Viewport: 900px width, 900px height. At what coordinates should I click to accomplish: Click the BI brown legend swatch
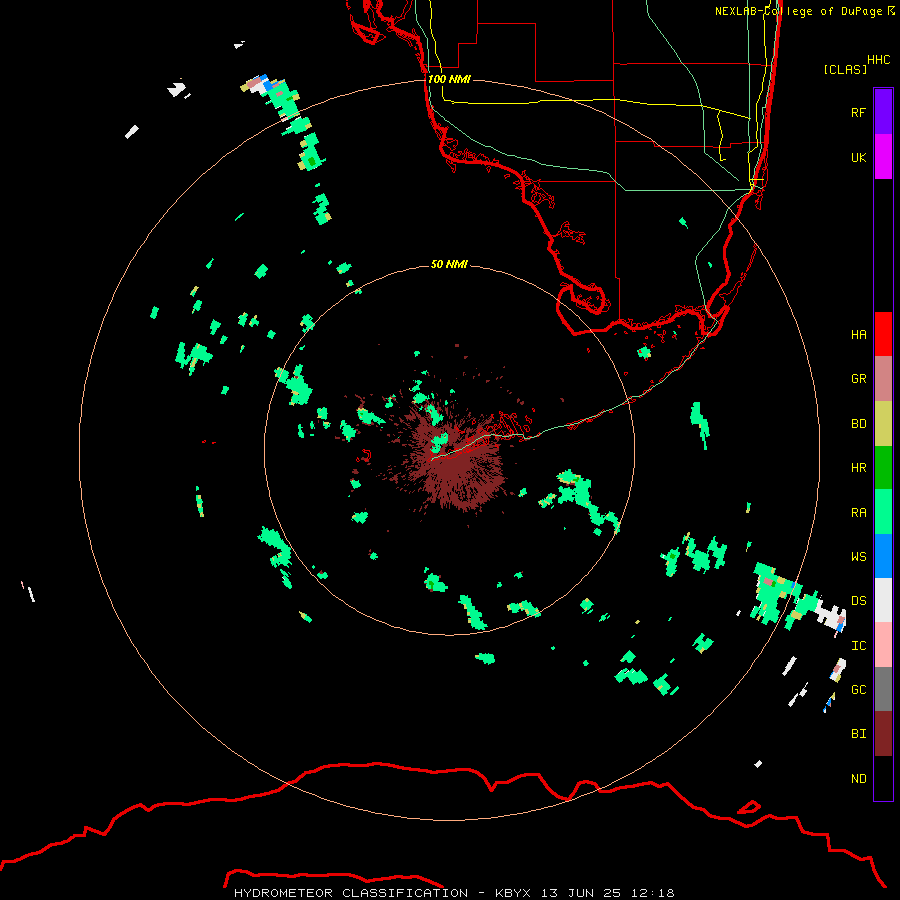click(883, 734)
